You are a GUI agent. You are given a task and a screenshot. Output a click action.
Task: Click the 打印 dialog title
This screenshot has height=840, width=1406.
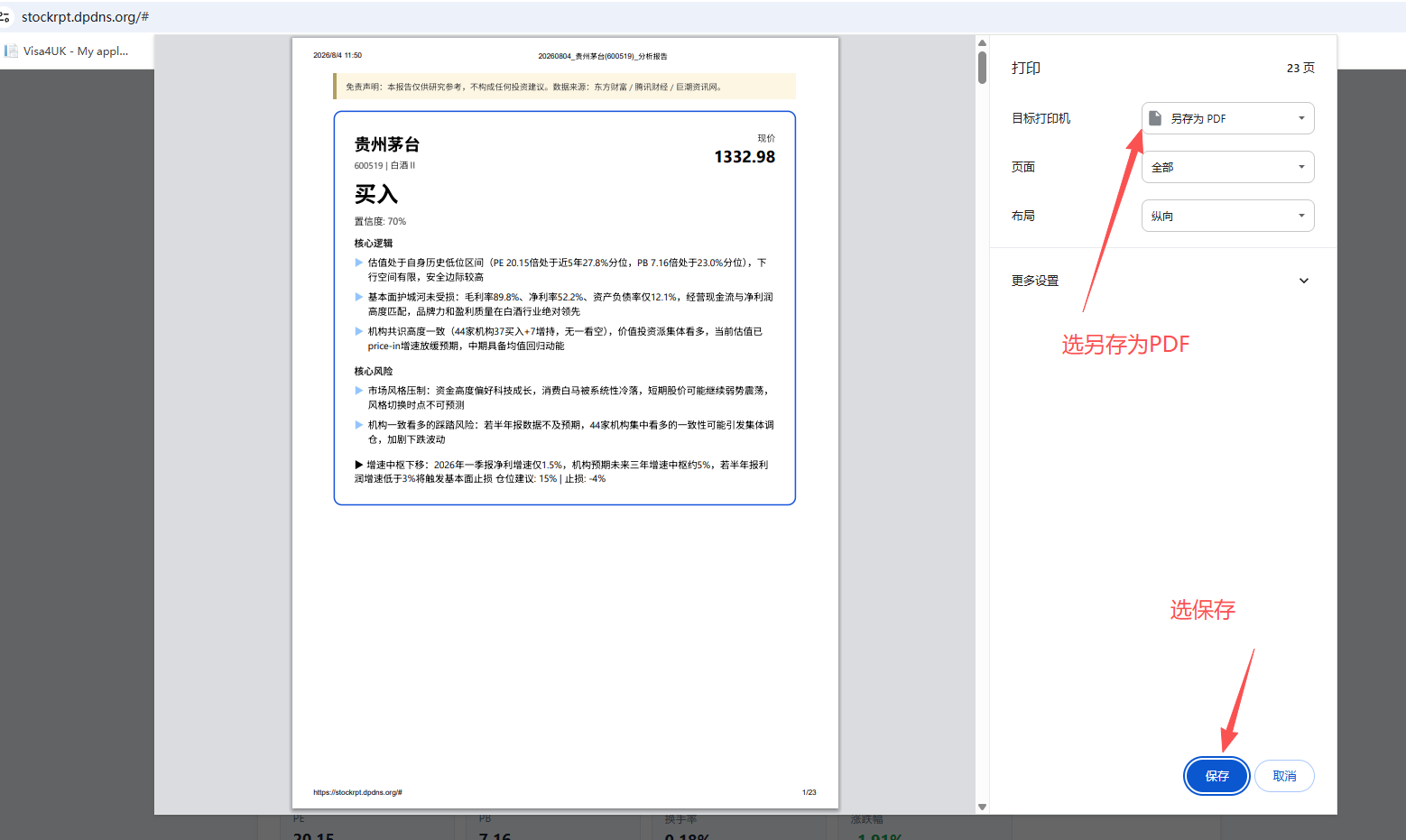coord(1026,68)
